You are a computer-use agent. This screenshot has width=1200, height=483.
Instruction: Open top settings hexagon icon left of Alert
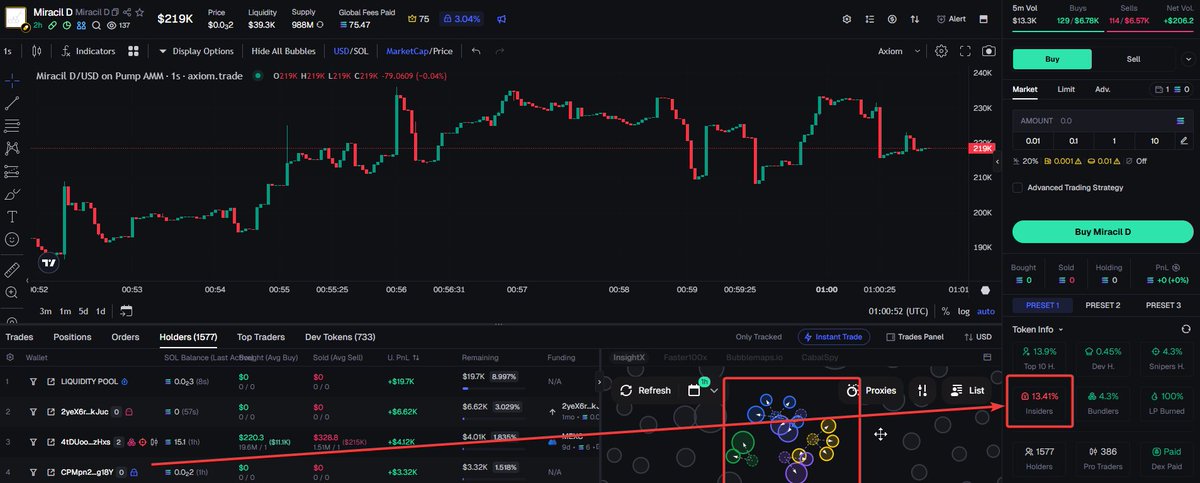click(846, 19)
